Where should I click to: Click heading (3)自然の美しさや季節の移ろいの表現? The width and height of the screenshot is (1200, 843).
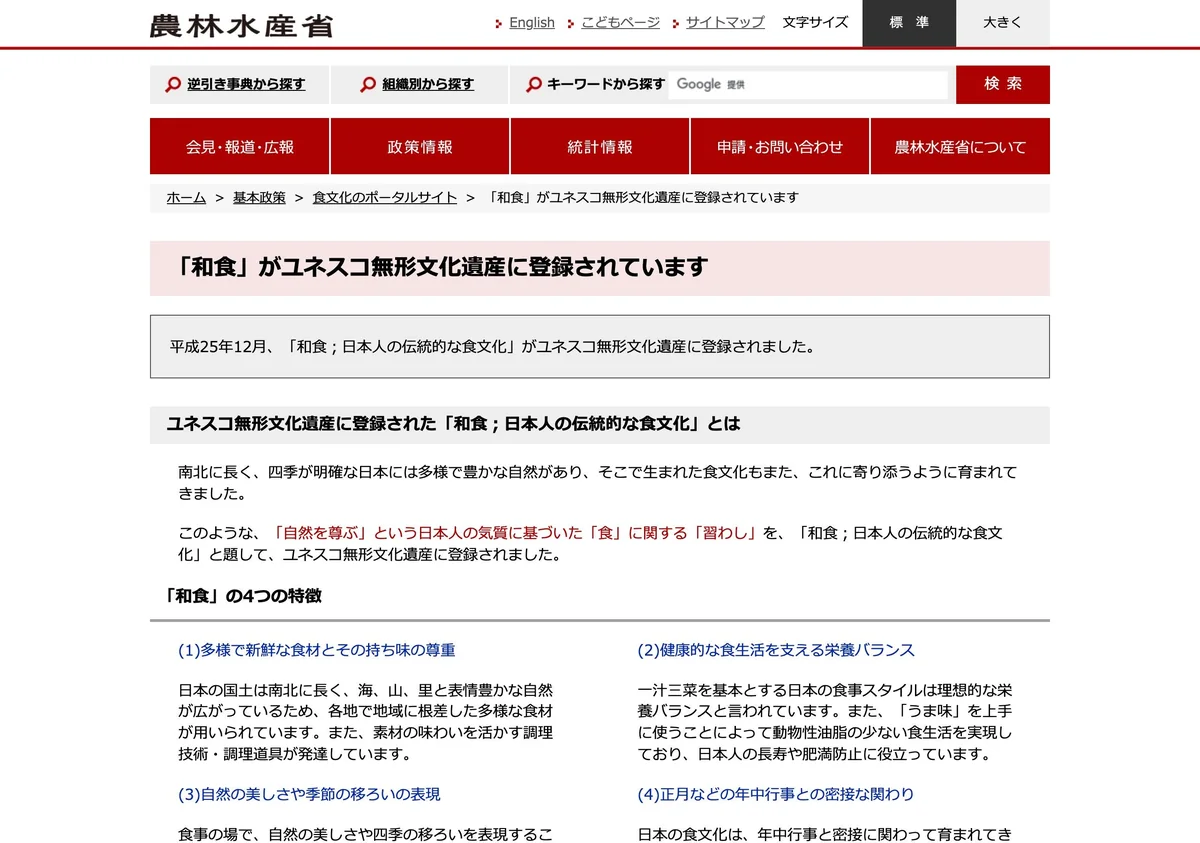point(309,794)
